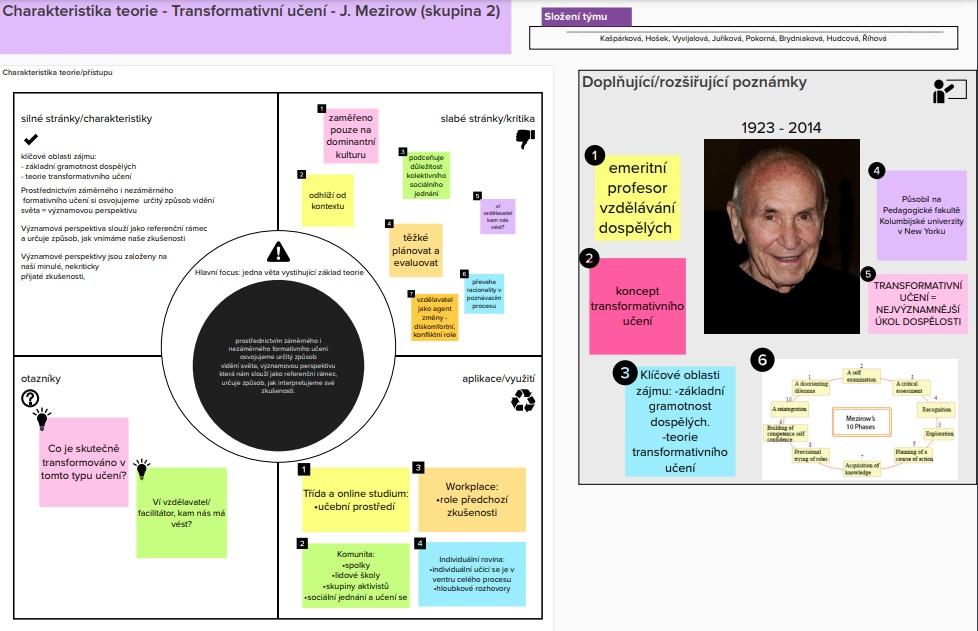
Task: Select the lightbulb icon above green facilitátor note
Action: [142, 468]
